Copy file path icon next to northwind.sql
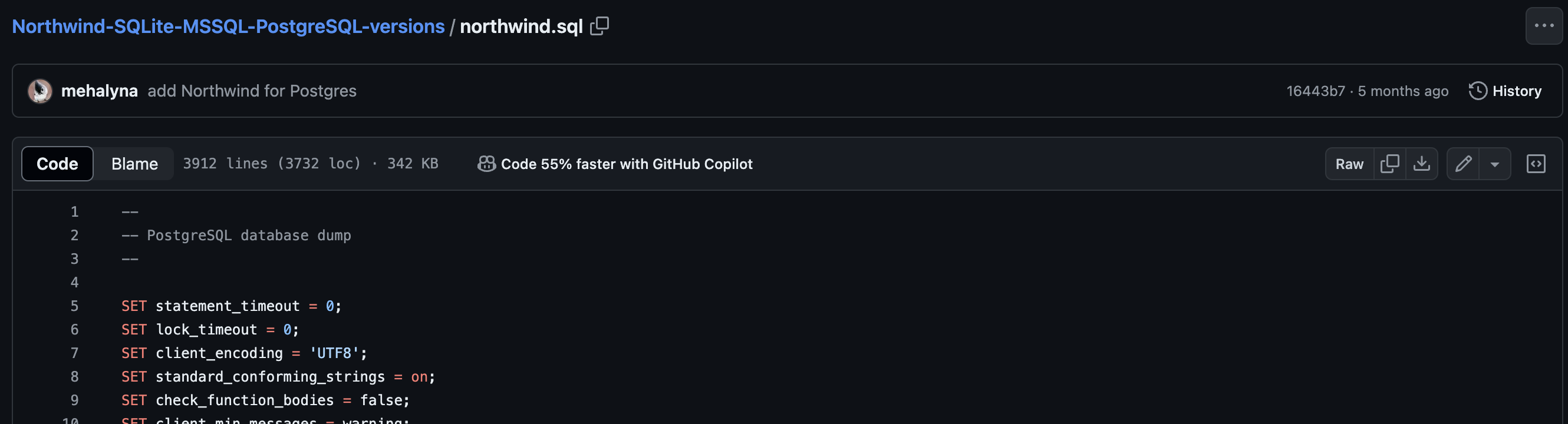This screenshot has width=1568, height=424. pos(599,26)
